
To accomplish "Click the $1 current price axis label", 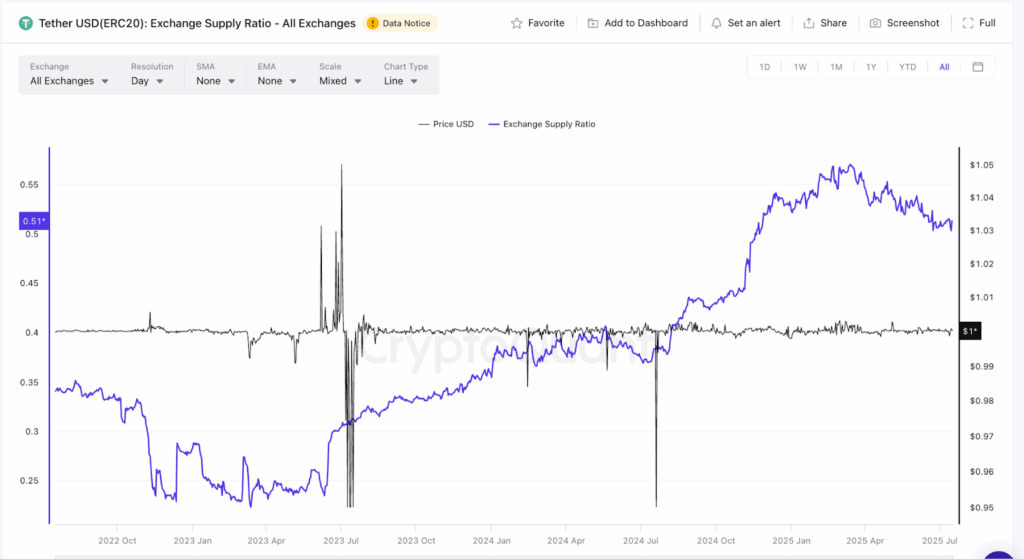I will 970,331.
